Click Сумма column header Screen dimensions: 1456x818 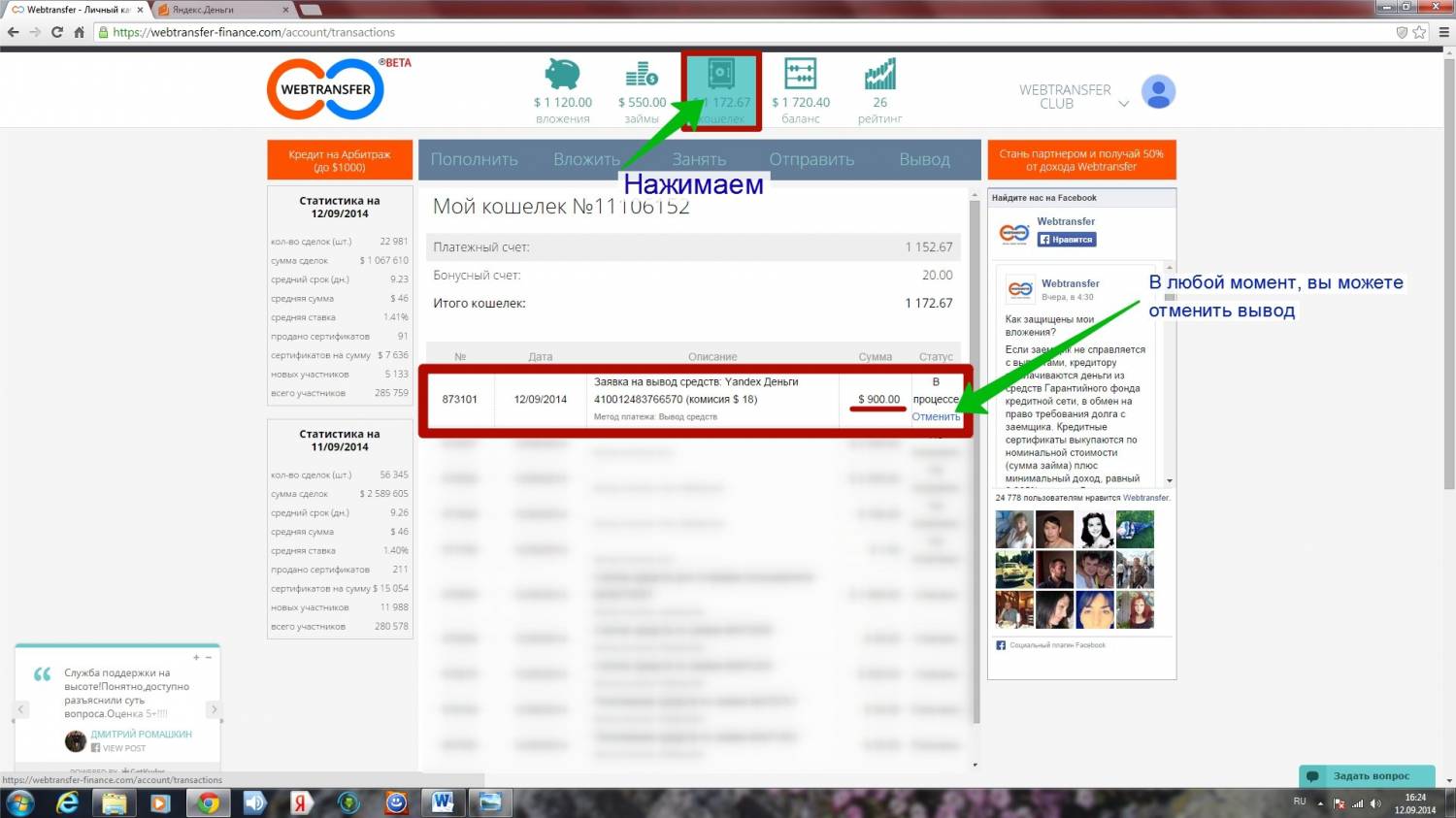click(x=876, y=357)
